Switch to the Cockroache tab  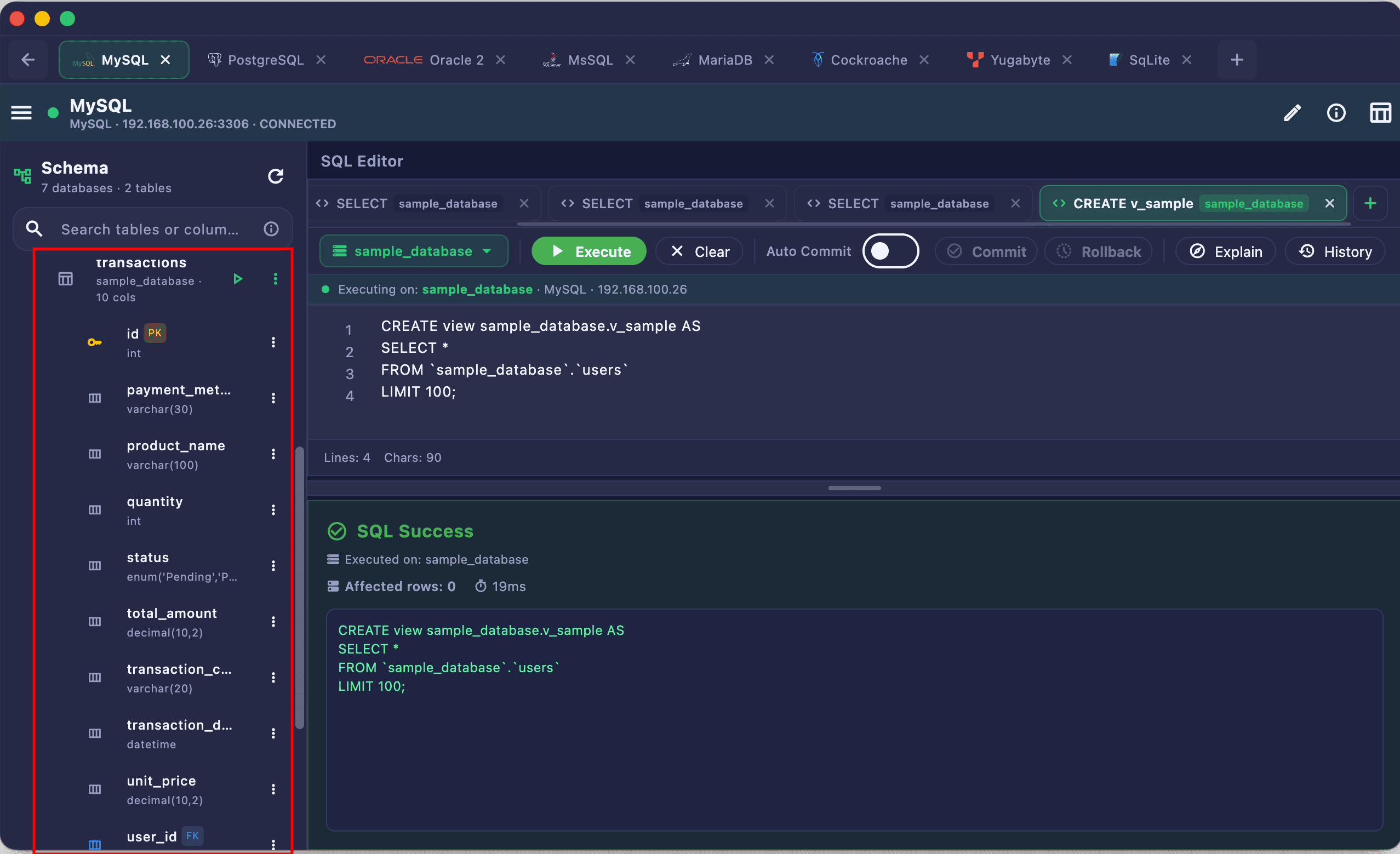tap(870, 60)
